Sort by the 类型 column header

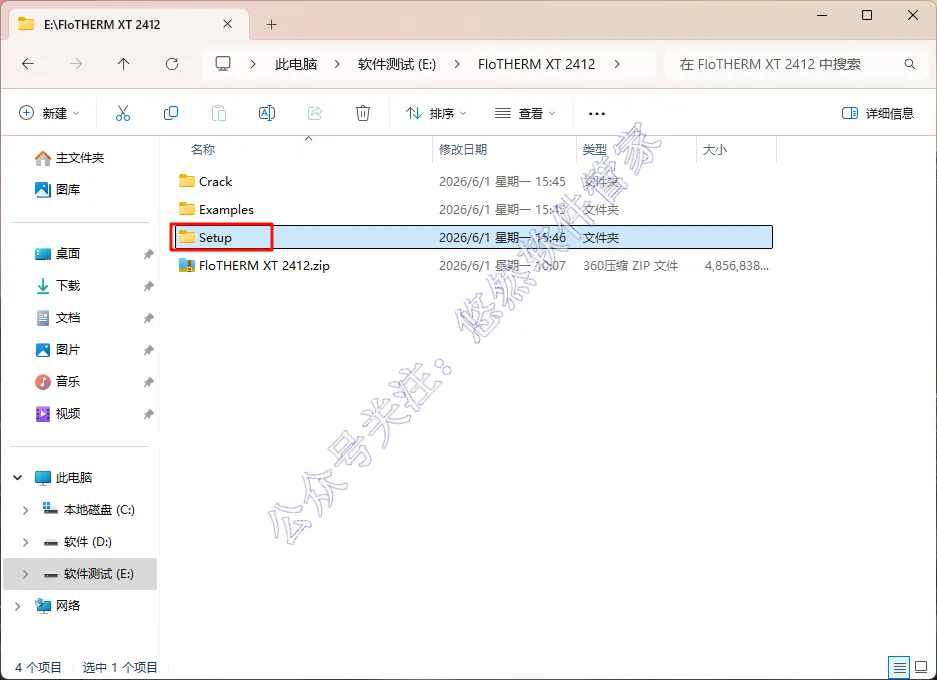click(595, 149)
